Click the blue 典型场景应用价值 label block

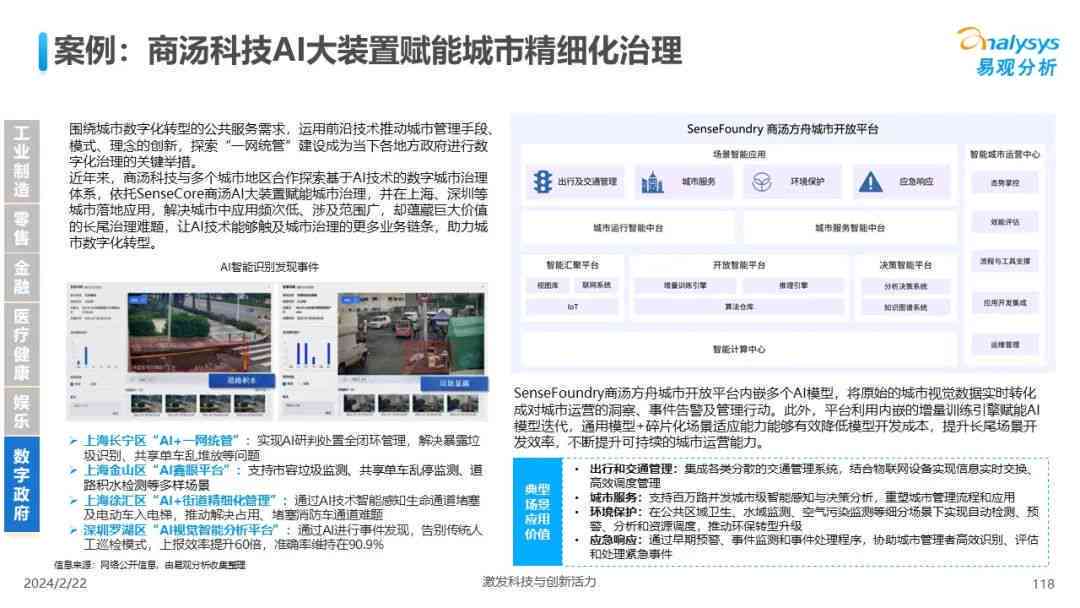[537, 512]
